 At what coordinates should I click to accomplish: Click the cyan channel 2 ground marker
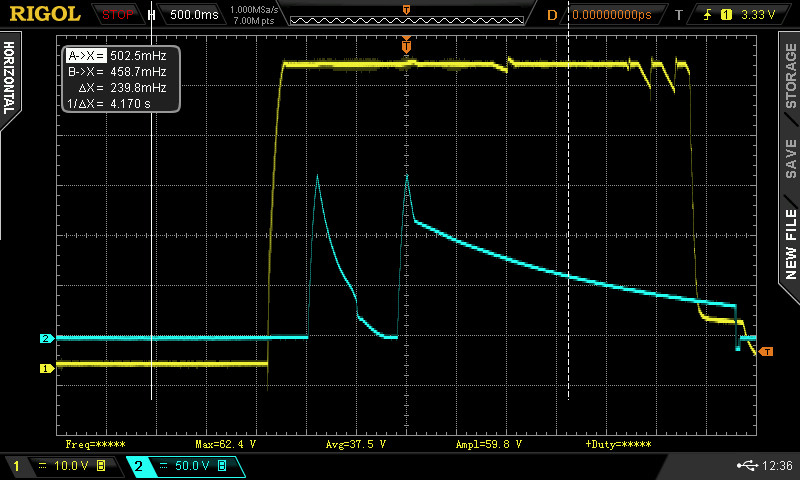click(46, 338)
